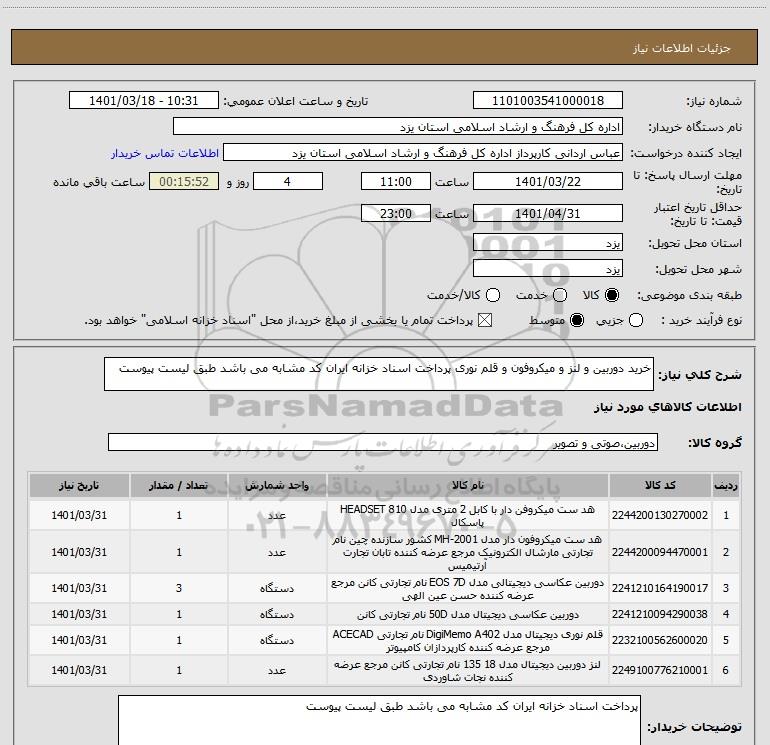Click column header تعداد / مقدار

pyautogui.click(x=179, y=485)
